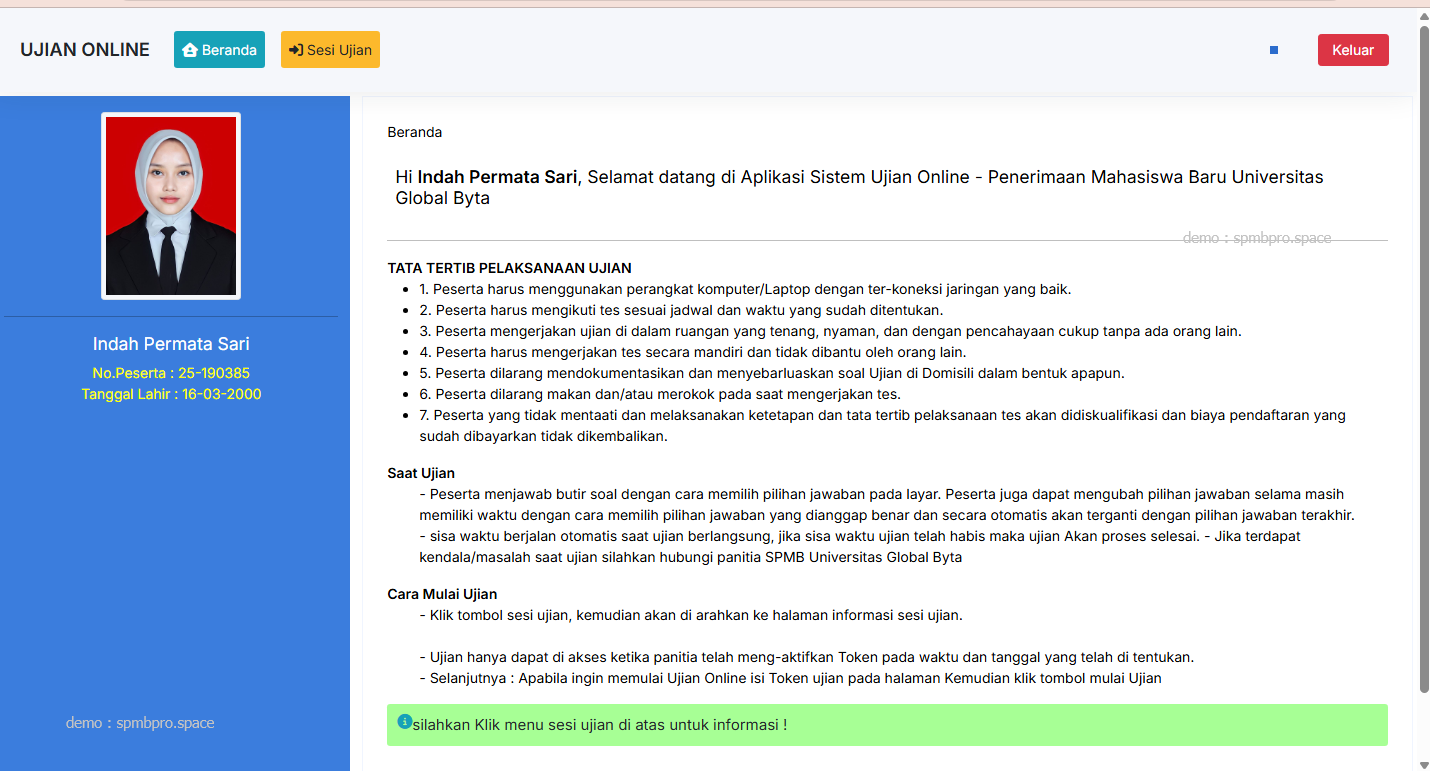Click the UJIAN ONLINE brand title

click(x=85, y=50)
